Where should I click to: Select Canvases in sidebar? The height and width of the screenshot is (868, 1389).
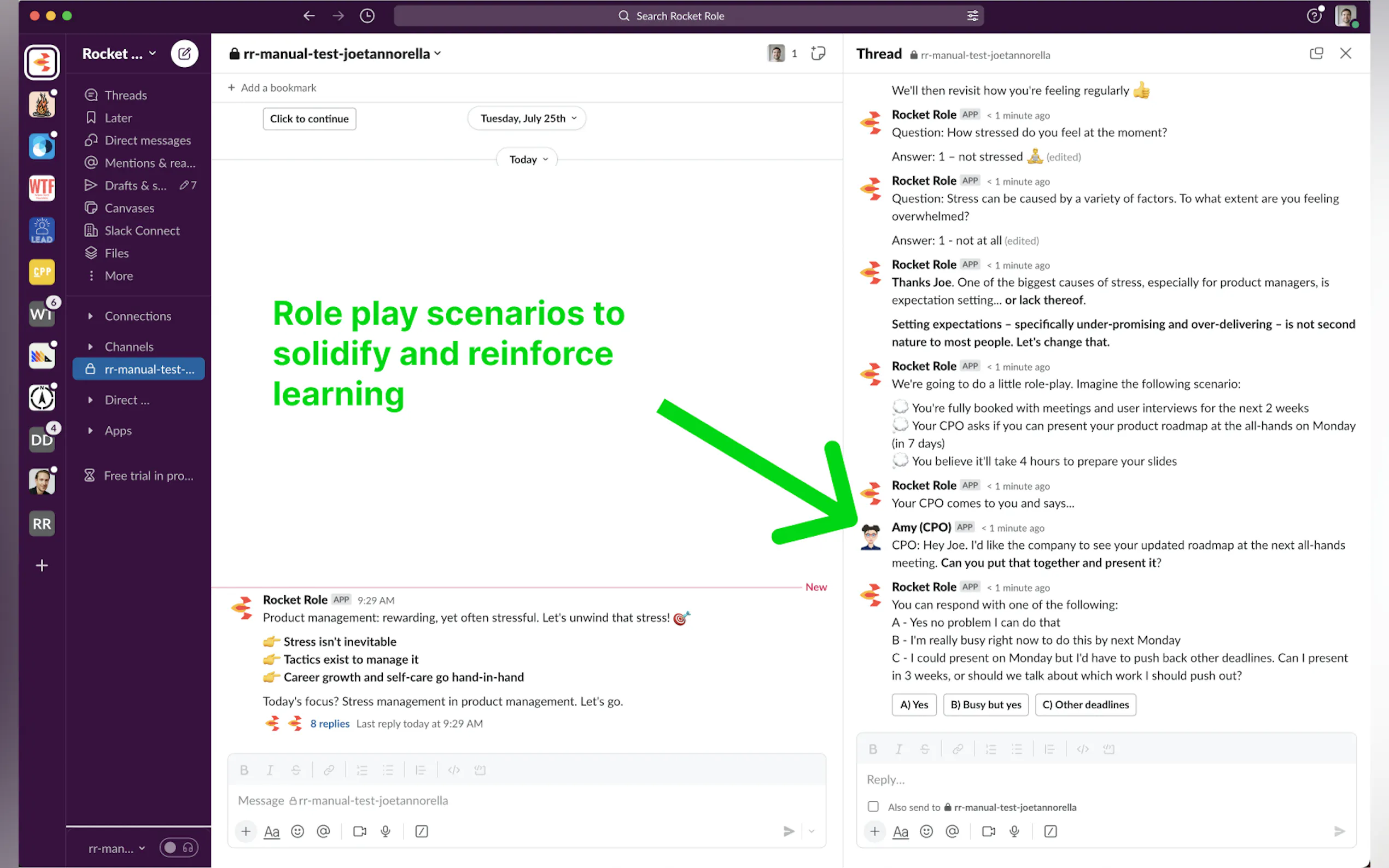[129, 208]
